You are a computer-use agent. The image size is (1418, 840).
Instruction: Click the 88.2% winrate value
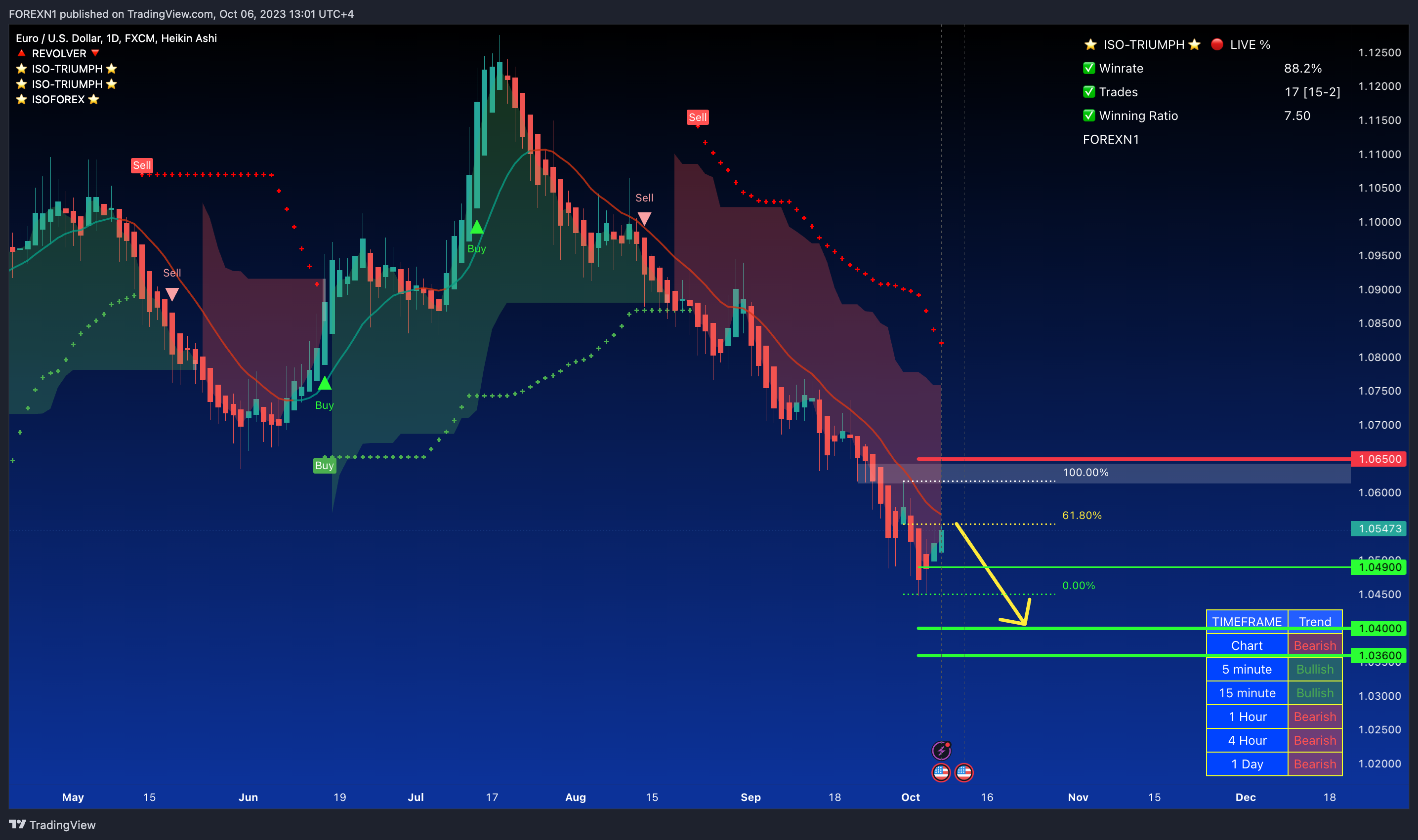[x=1302, y=68]
